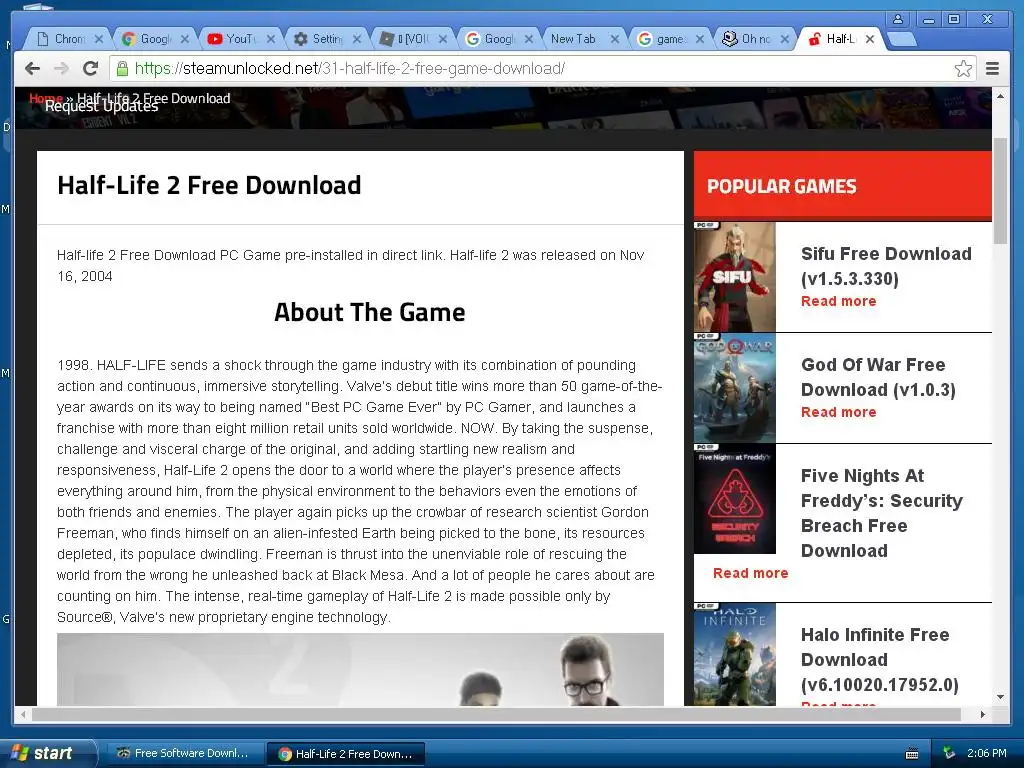This screenshot has height=768, width=1024.
Task: Click the FNAF Security Breach cover thumbnail
Action: tap(735, 499)
